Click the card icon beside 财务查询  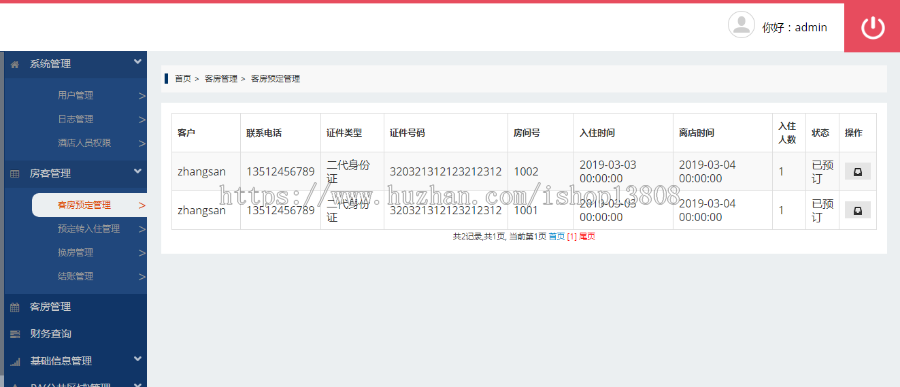pyautogui.click(x=15, y=334)
